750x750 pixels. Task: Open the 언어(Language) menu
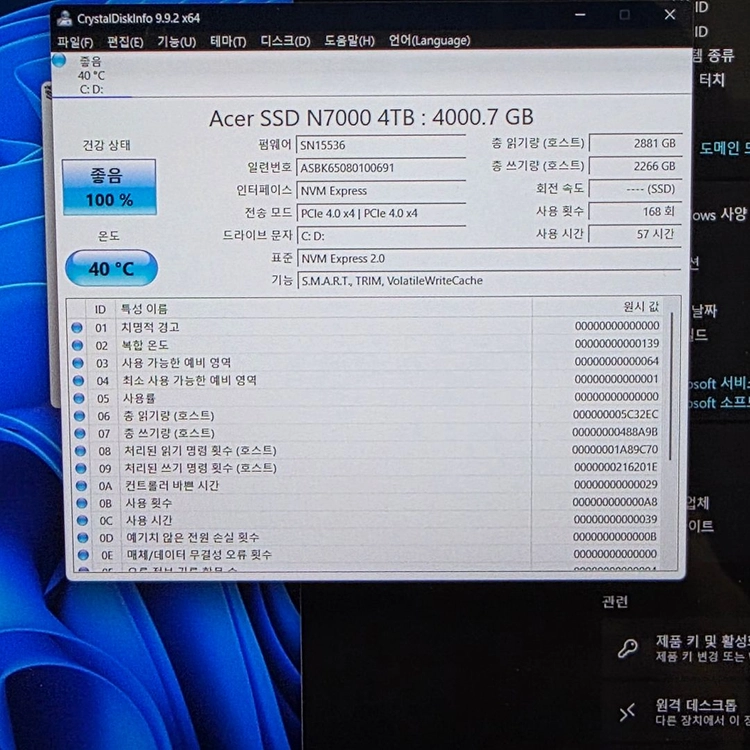[x=429, y=41]
